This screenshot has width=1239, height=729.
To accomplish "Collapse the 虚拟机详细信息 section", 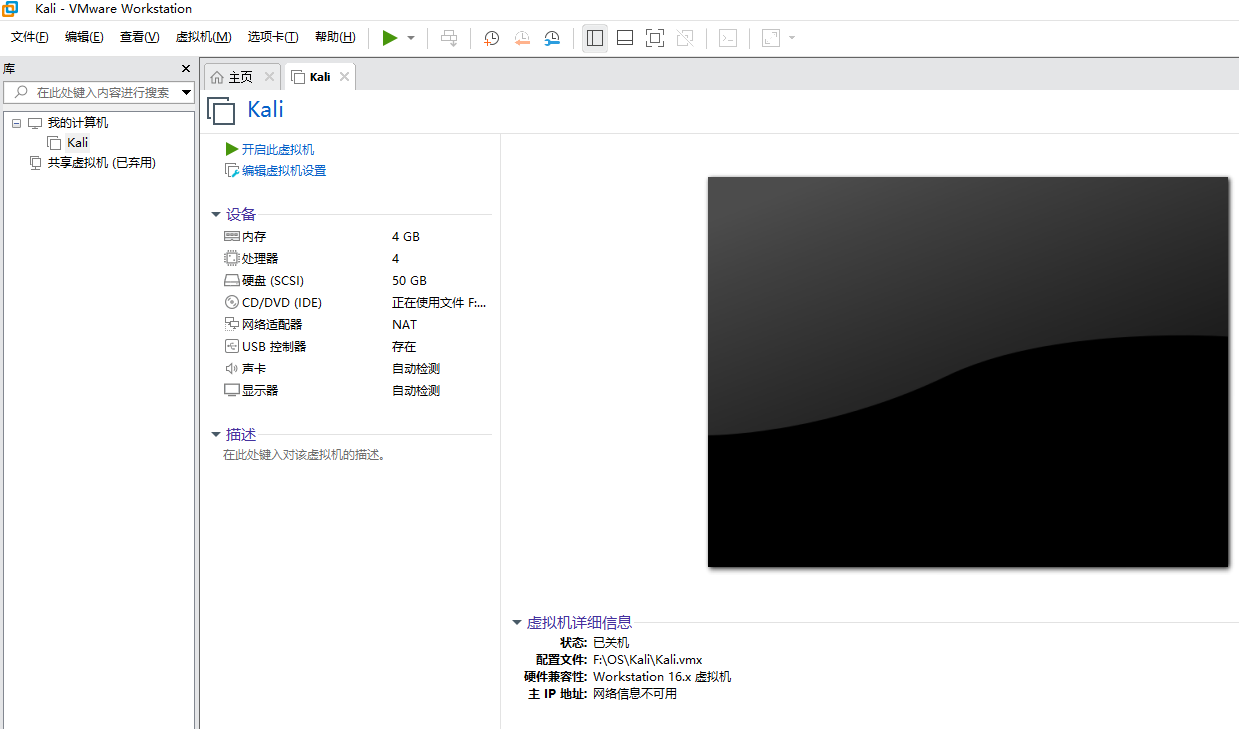I will coord(517,622).
